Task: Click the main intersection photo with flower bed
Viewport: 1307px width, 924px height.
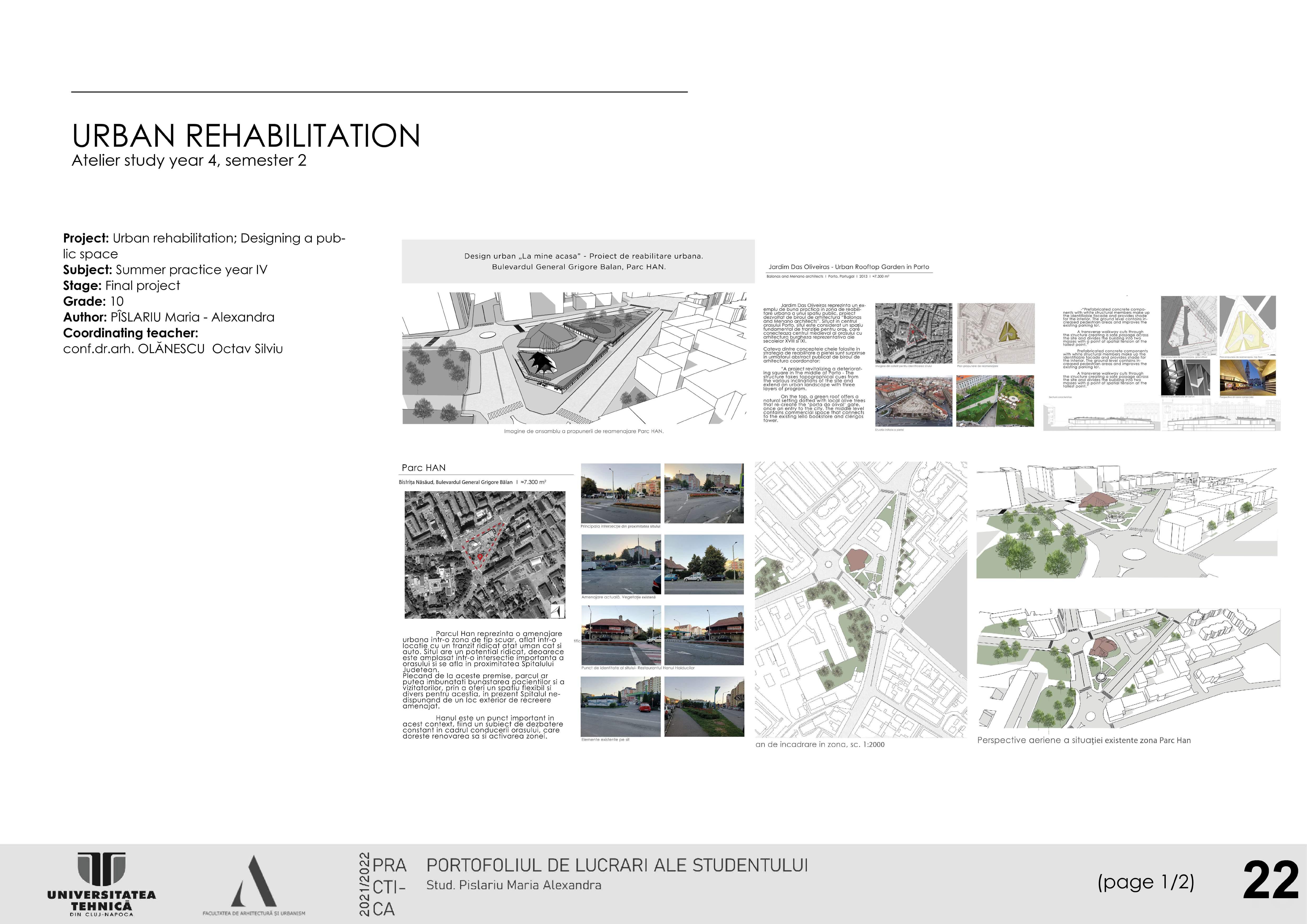Action: 621,493
